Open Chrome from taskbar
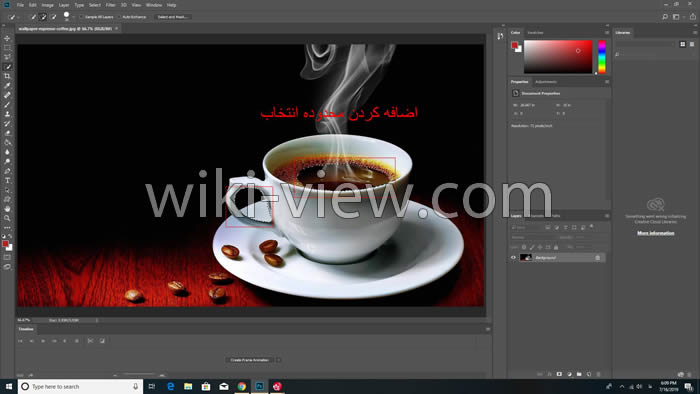Image resolution: width=700 pixels, height=394 pixels. pos(242,386)
